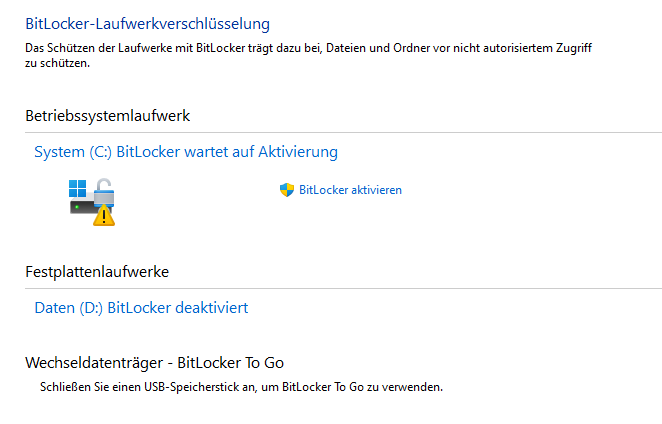Click the description starting Das Schützen der Laufwerke
662x424 pixels.
[308, 55]
